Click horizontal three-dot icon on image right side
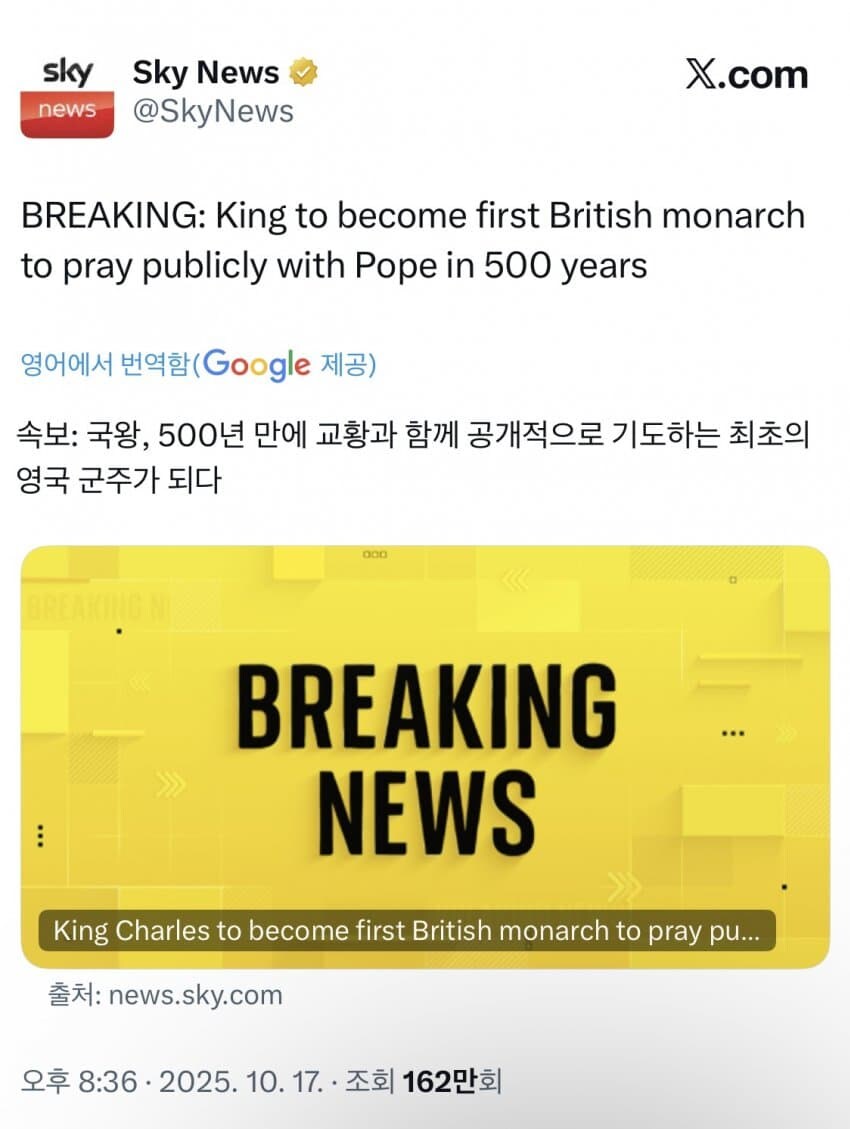The image size is (850, 1129). 733,733
